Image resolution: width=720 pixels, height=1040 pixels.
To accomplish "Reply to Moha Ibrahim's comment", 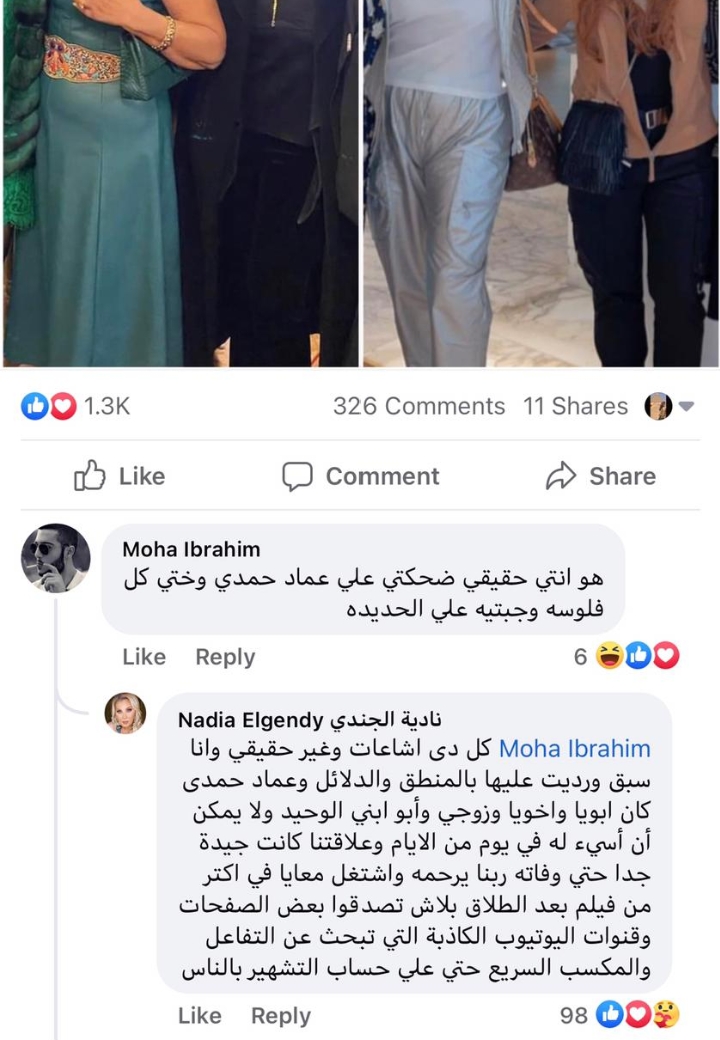I will coord(225,657).
